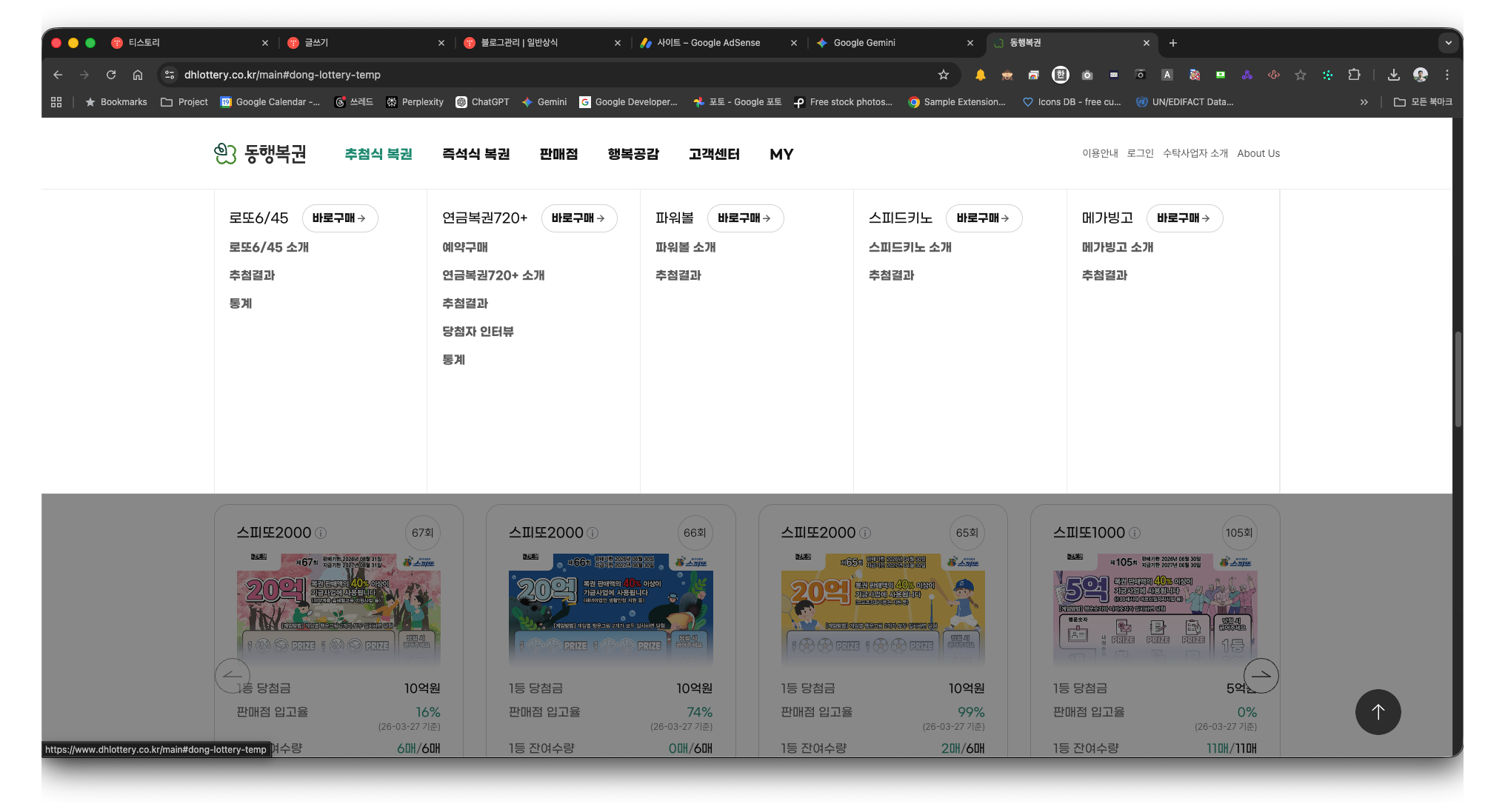Open the 이용안내 link
1505x812 pixels.
coord(1101,153)
